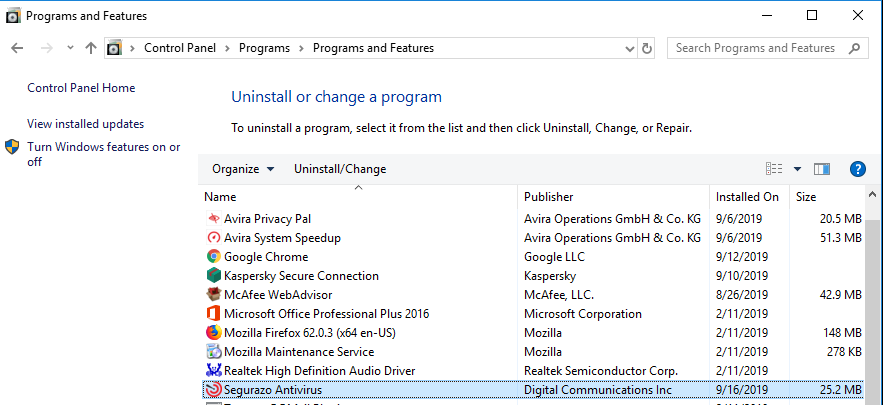Viewport: 883px width, 405px height.
Task: Click the 8/26/2019 install date
Action: point(742,295)
